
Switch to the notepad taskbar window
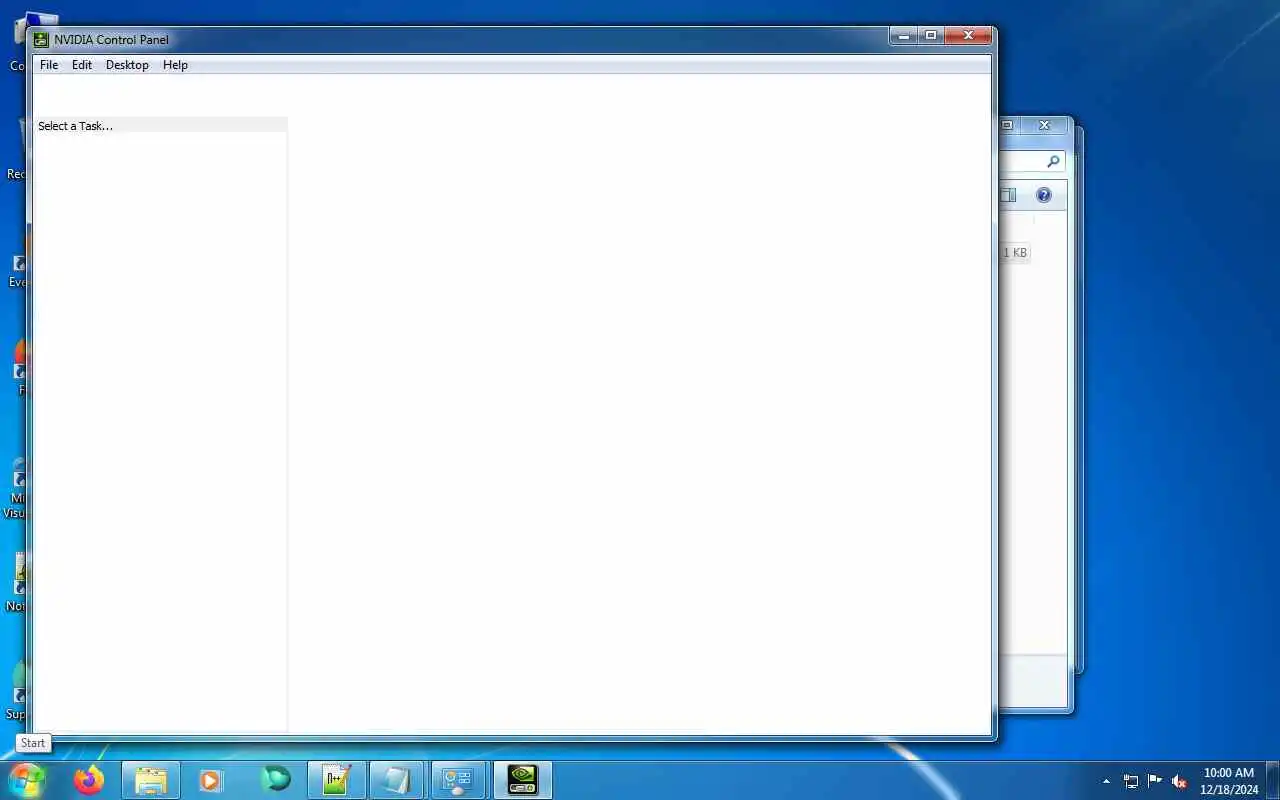397,780
